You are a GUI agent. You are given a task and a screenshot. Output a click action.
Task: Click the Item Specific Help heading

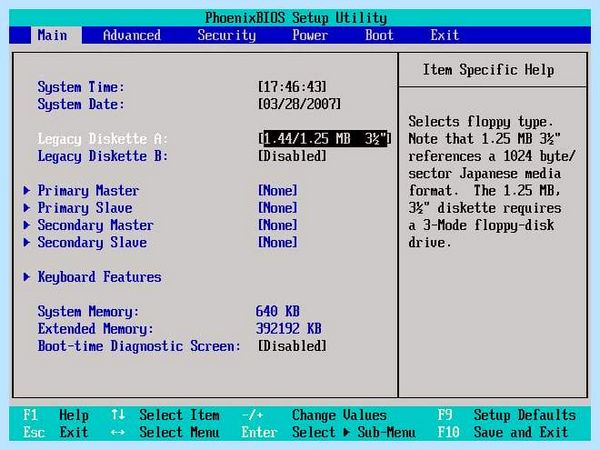(488, 70)
